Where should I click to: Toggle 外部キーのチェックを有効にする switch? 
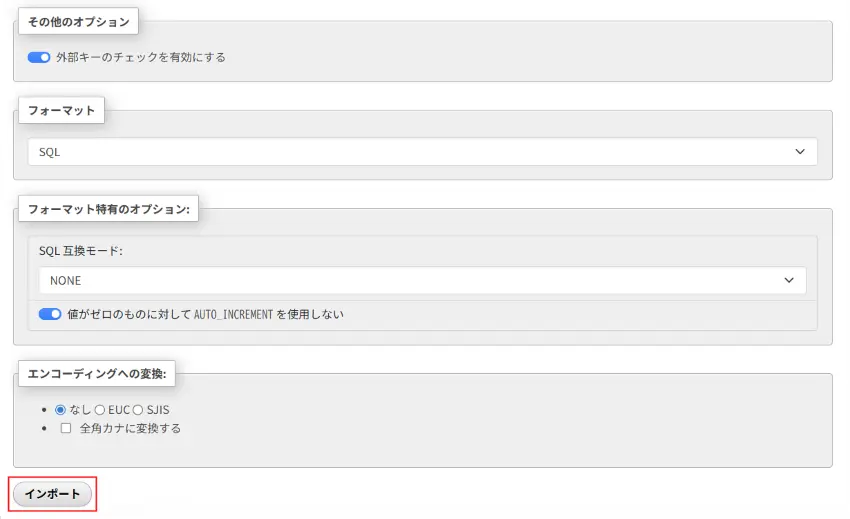(x=38, y=57)
